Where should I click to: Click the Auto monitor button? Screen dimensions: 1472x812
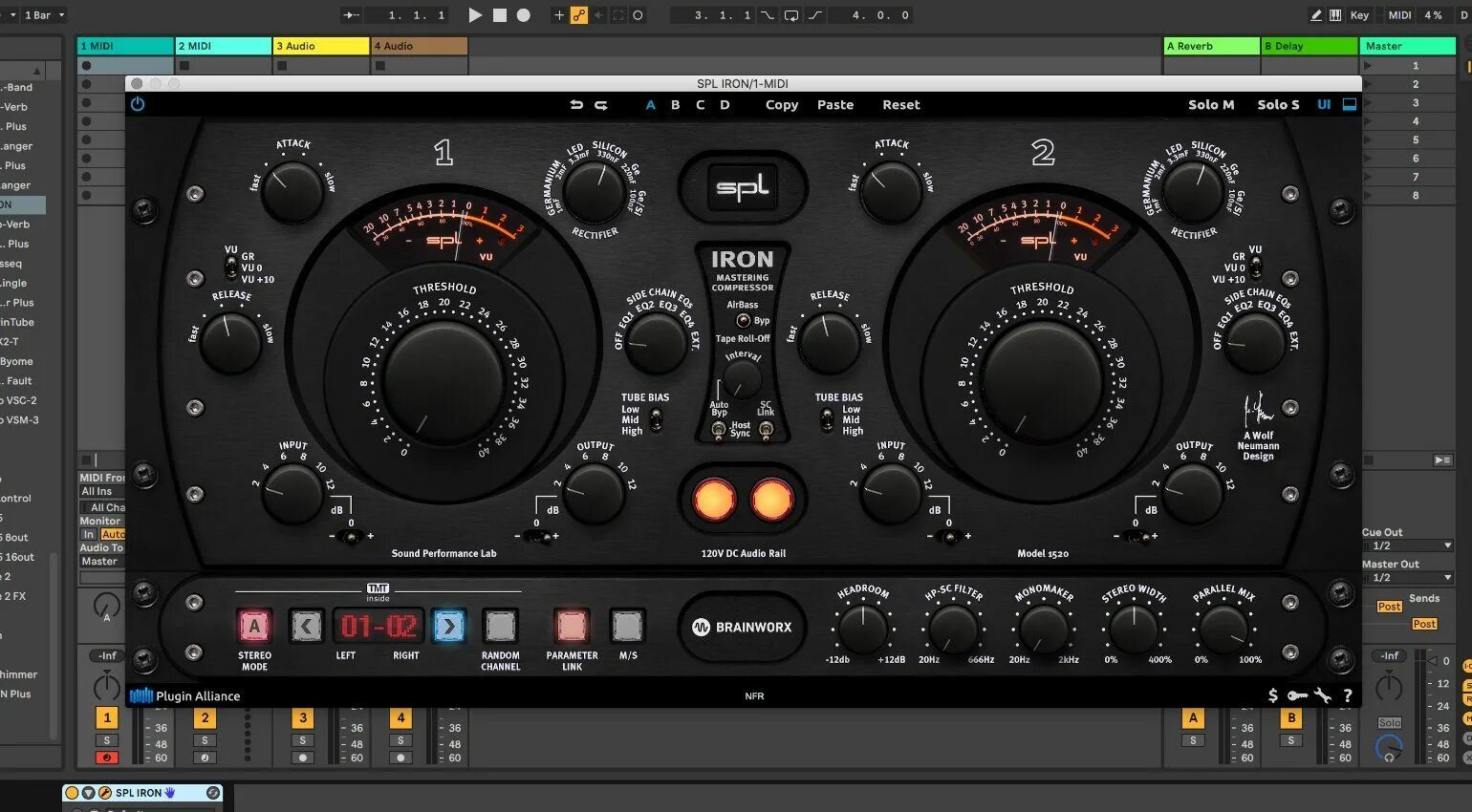113,534
